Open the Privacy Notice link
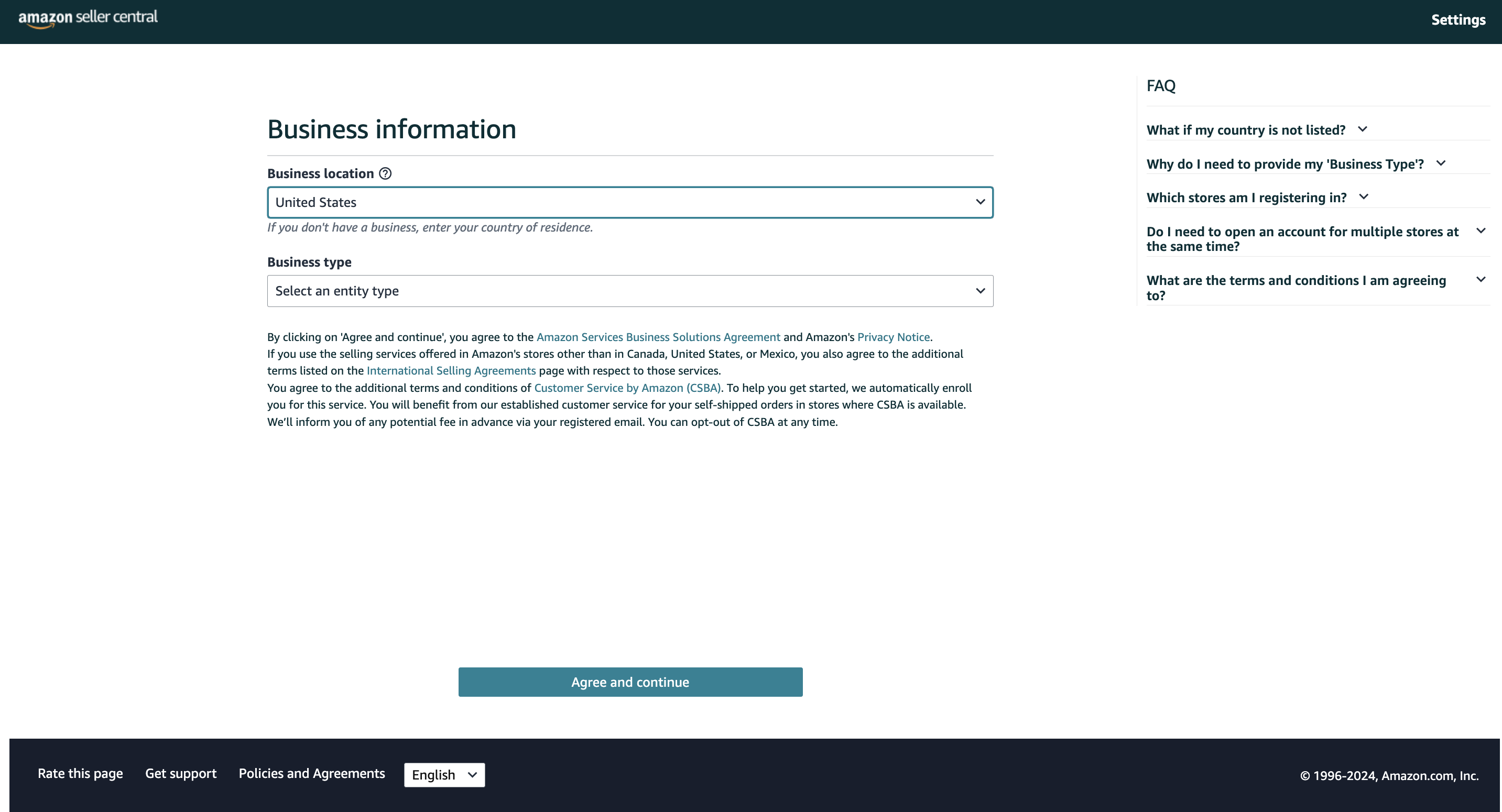 click(x=893, y=337)
